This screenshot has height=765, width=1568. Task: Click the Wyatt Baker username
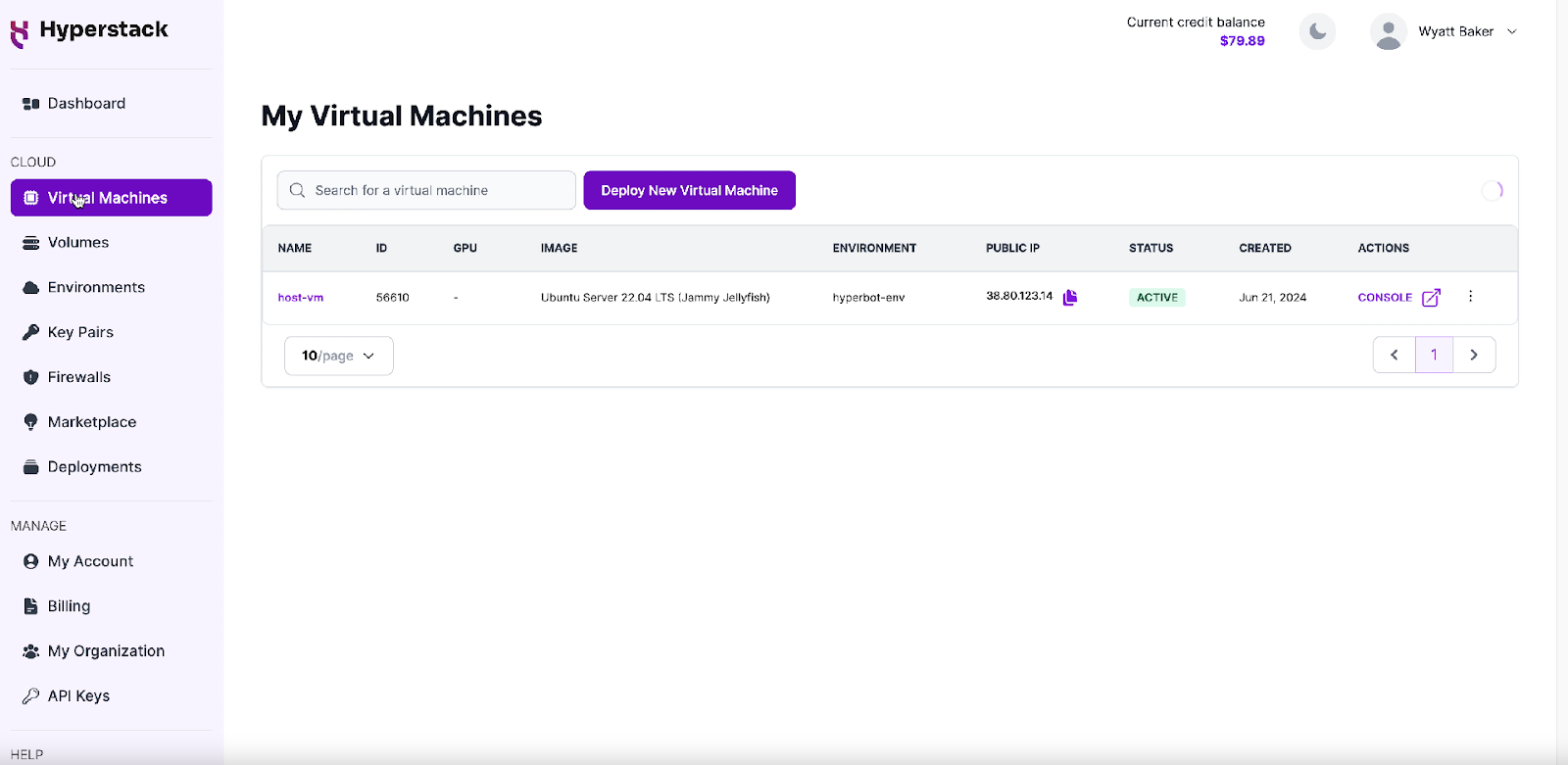pyautogui.click(x=1455, y=31)
